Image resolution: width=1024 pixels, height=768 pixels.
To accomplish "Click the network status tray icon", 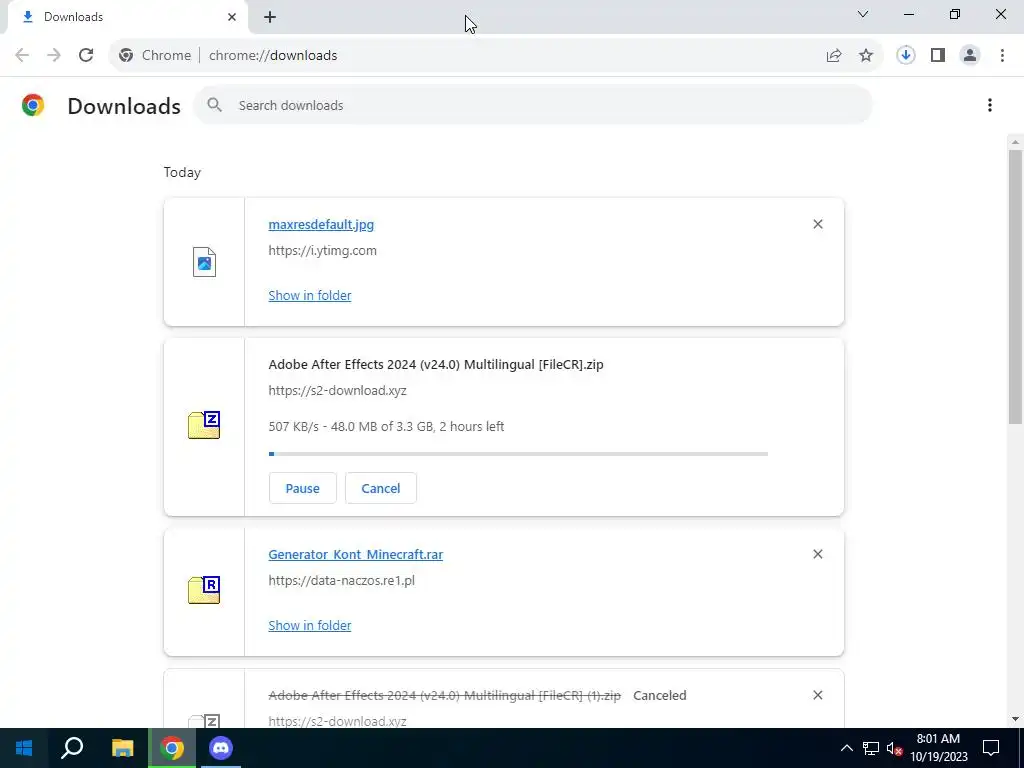I will coord(871,748).
